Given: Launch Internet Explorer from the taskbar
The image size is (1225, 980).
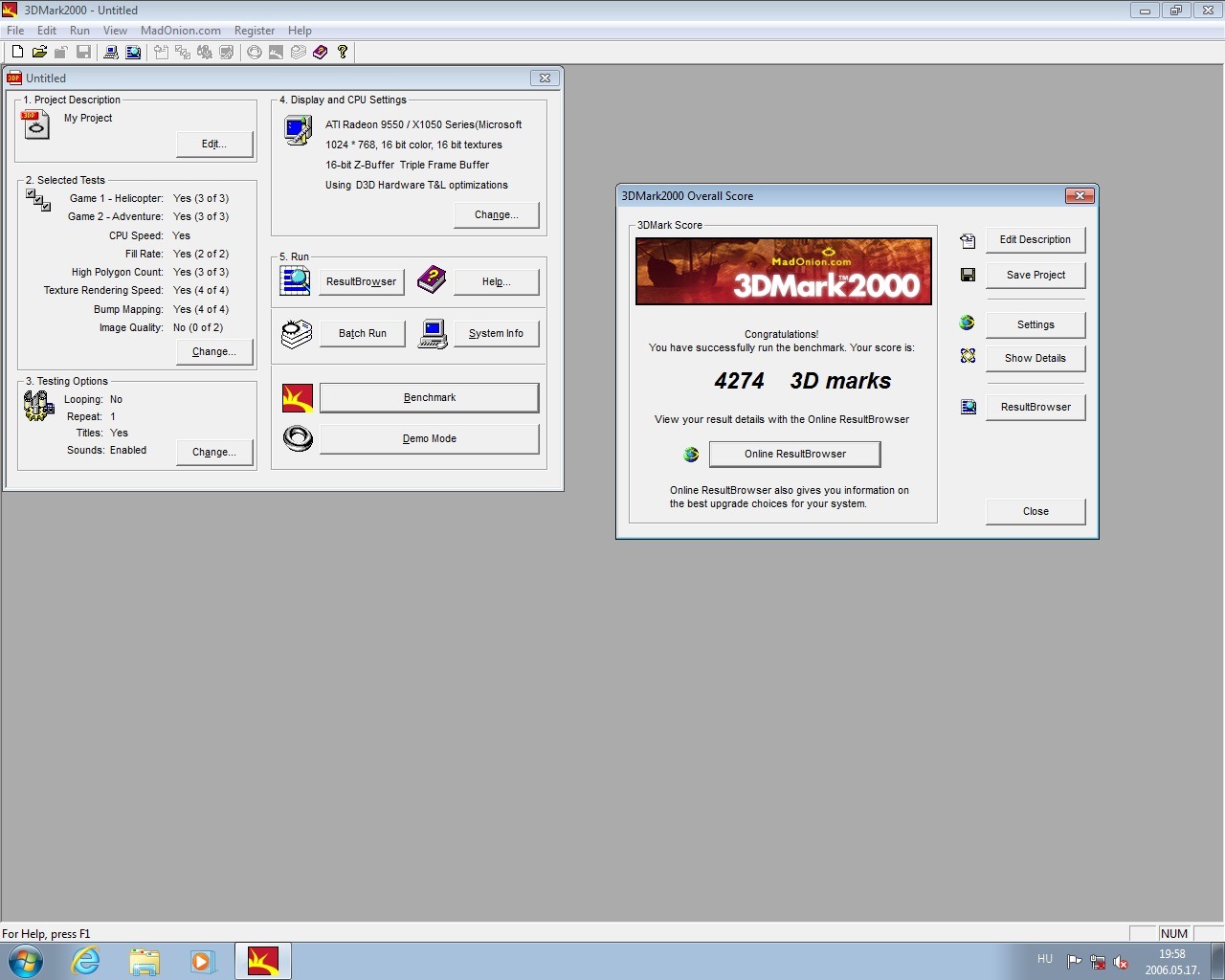Looking at the screenshot, I should [86, 961].
